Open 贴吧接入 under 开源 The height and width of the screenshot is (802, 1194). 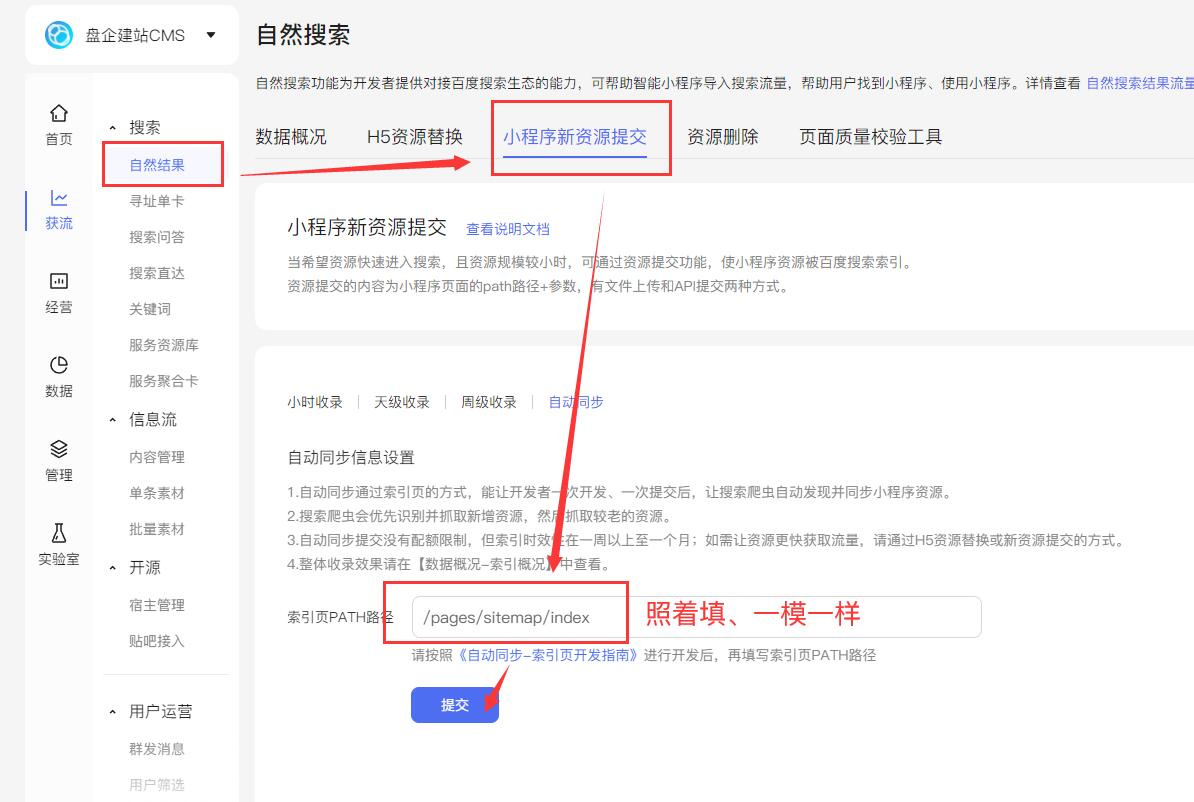coord(157,641)
